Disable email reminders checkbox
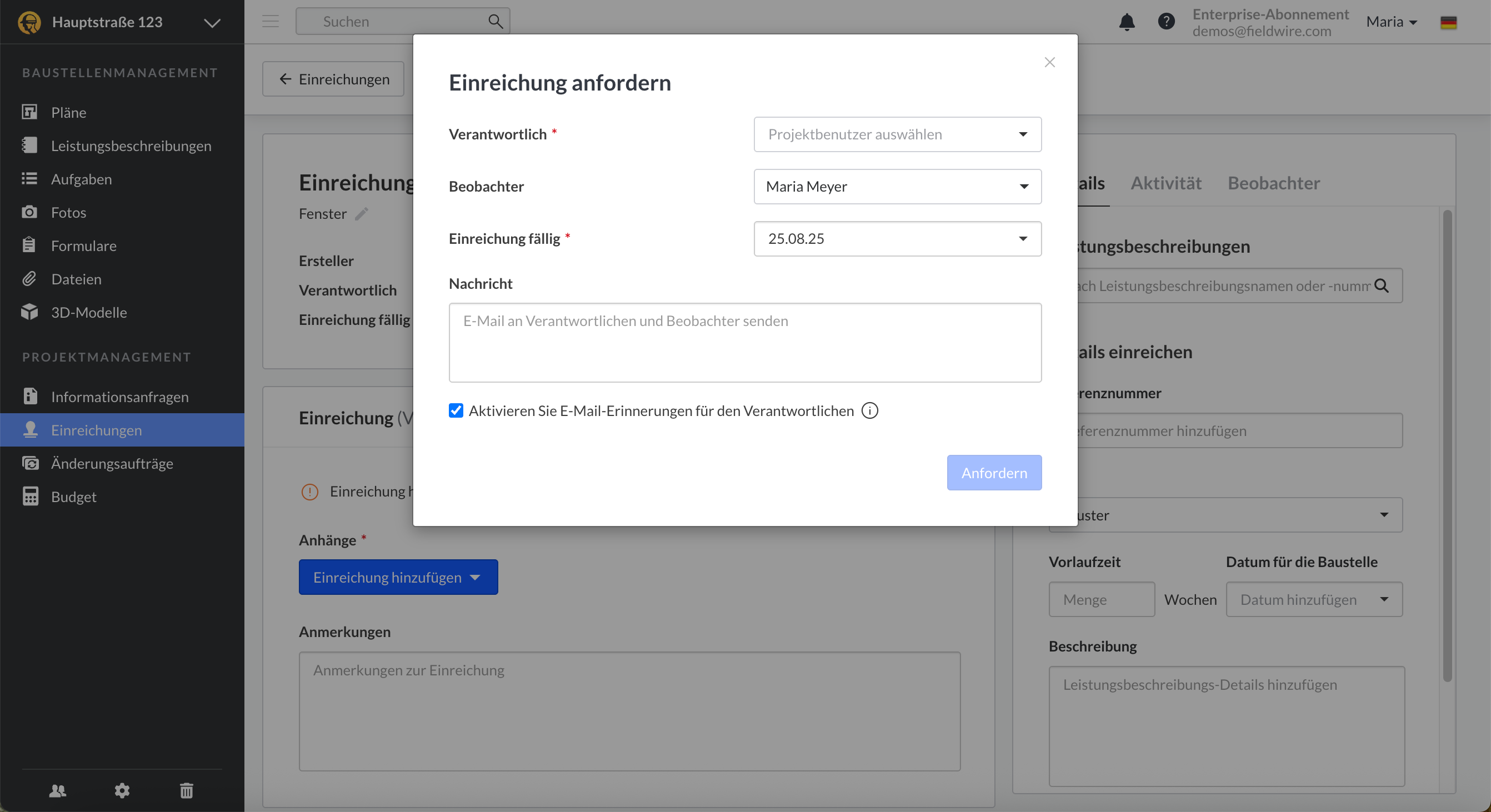The height and width of the screenshot is (812, 1491). (x=456, y=411)
